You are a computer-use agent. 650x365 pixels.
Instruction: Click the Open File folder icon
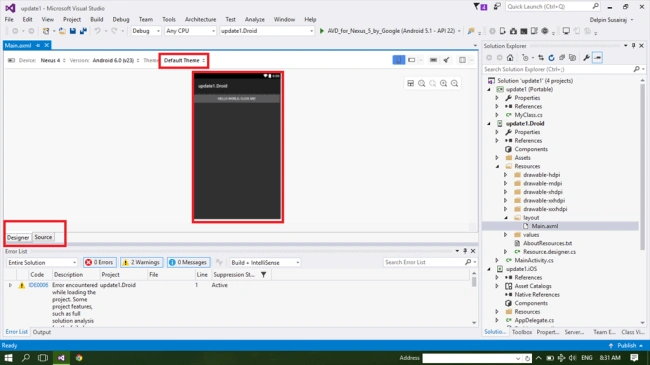tap(62, 31)
